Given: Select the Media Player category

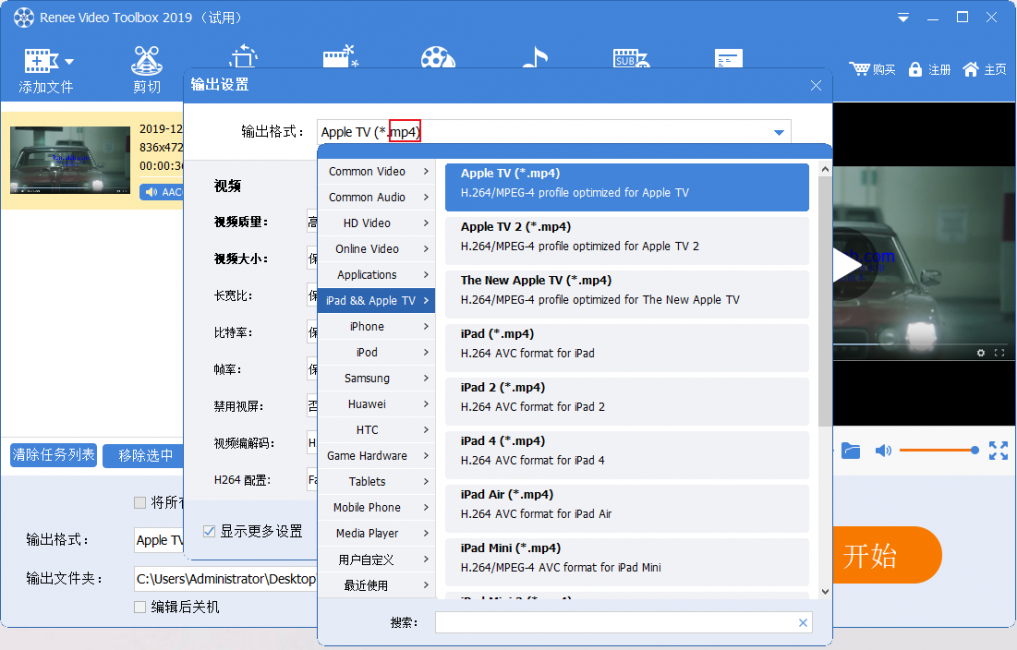Looking at the screenshot, I should (376, 533).
